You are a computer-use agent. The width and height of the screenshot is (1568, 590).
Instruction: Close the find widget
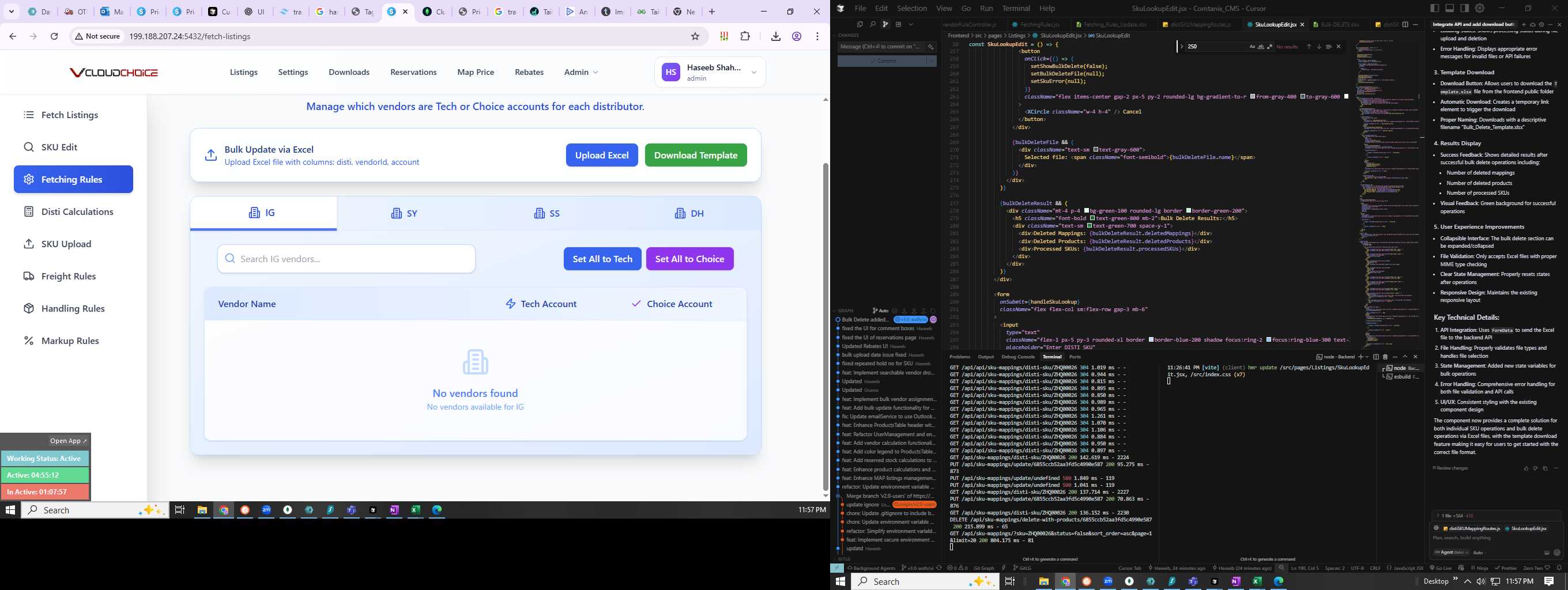[1339, 47]
